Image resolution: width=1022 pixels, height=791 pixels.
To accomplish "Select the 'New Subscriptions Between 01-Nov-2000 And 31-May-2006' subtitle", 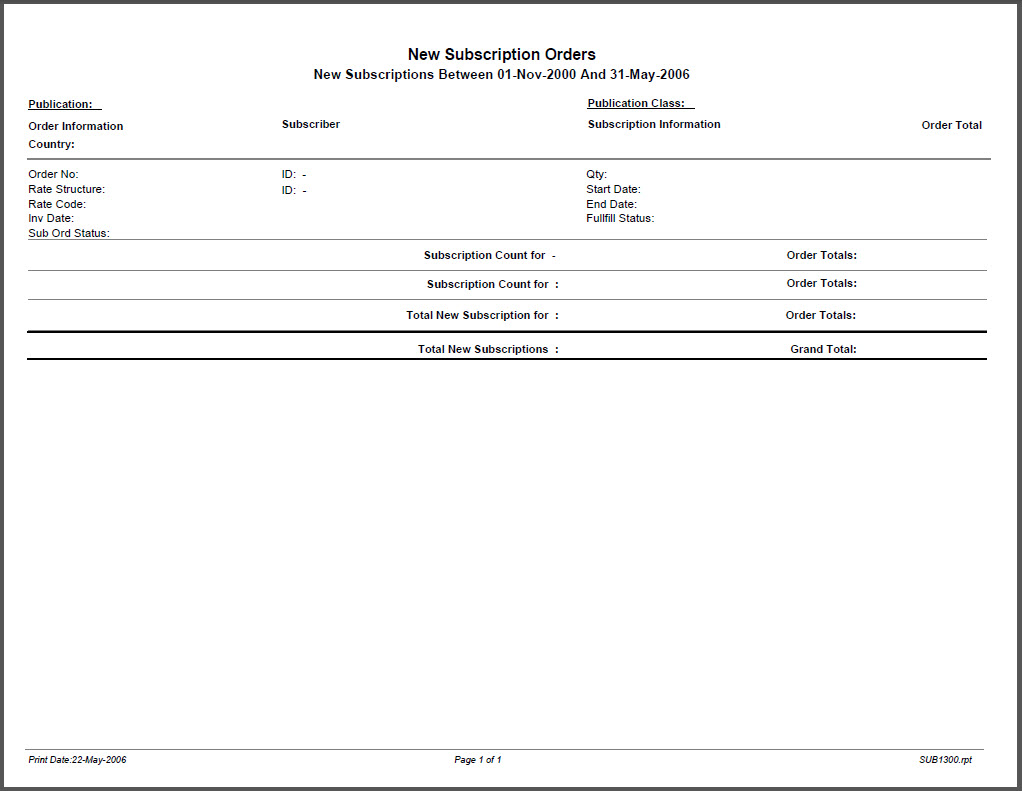I will click(x=501, y=74).
